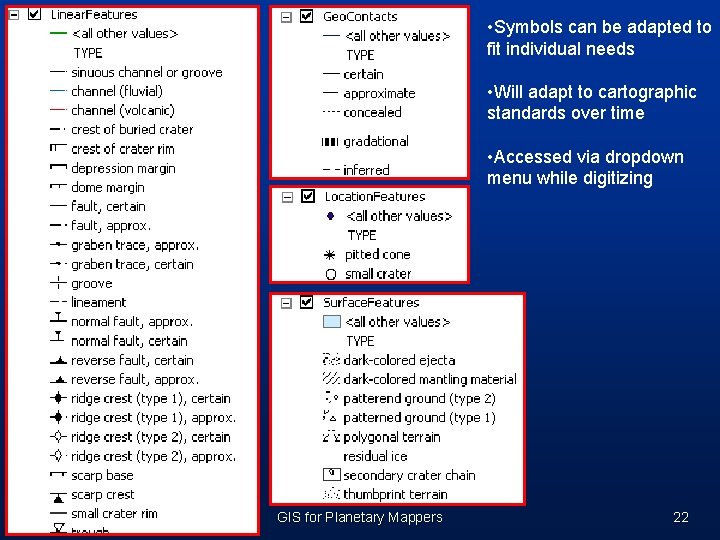
Task: Click ridge crest (type 2), certain symbol
Action: [x=58, y=436]
